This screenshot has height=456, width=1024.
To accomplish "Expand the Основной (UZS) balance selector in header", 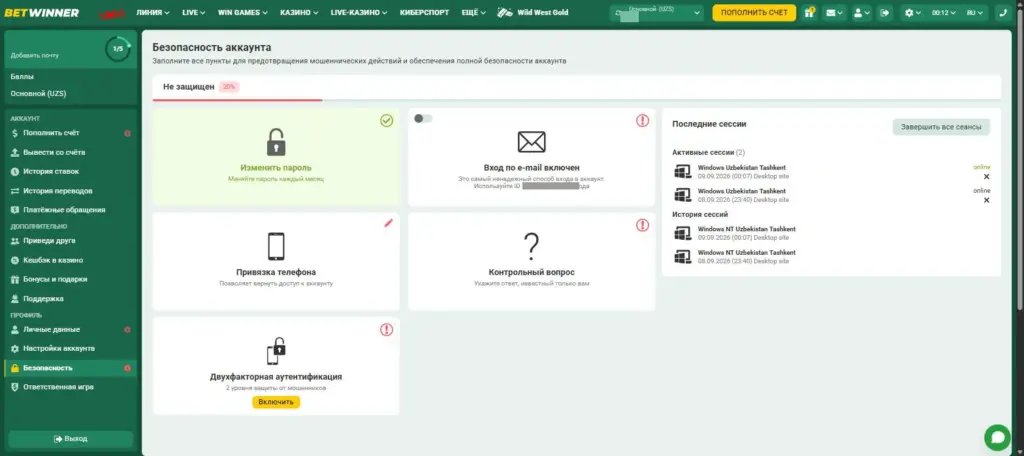I will coord(657,12).
